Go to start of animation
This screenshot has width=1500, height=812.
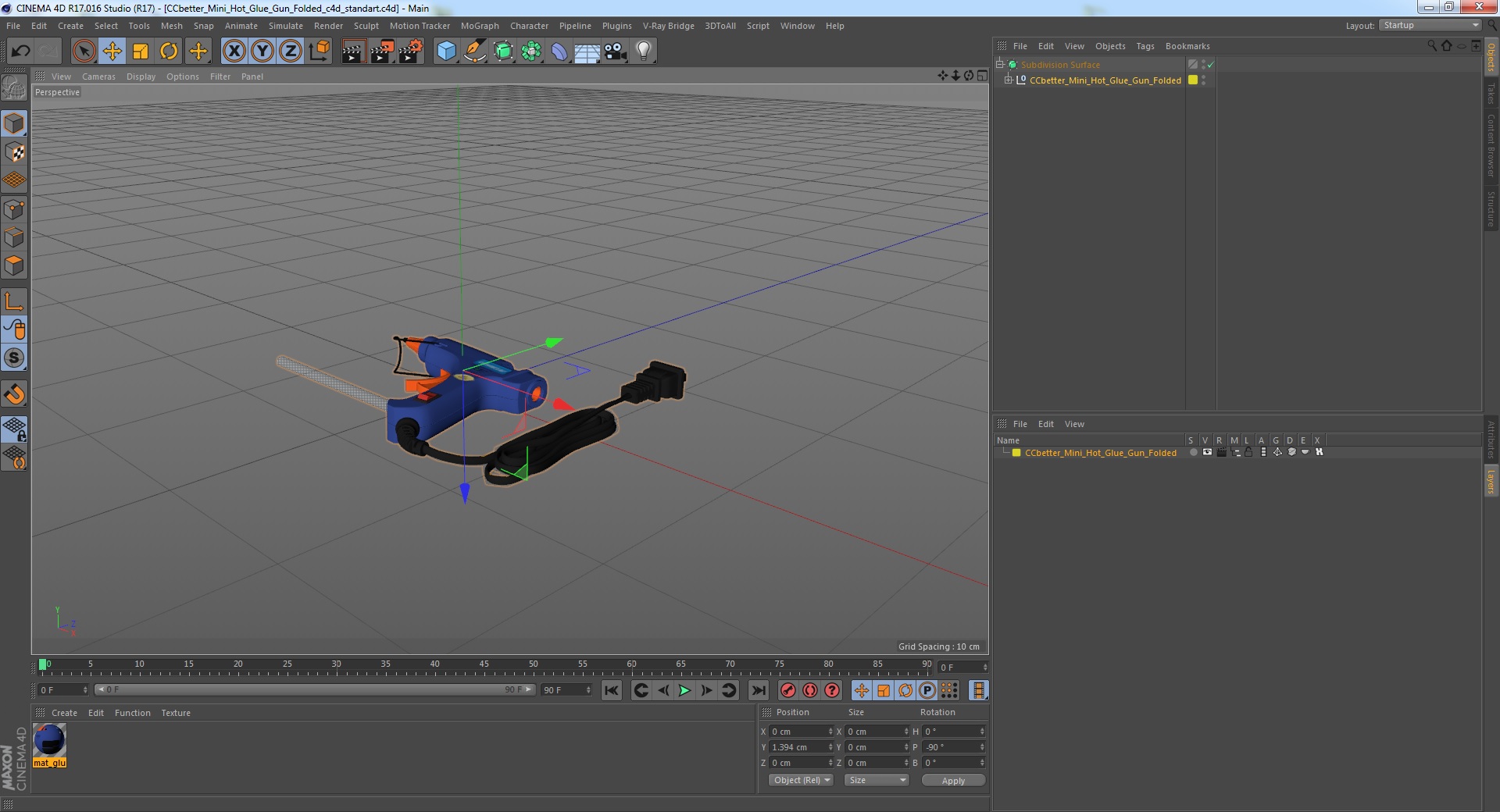[612, 690]
